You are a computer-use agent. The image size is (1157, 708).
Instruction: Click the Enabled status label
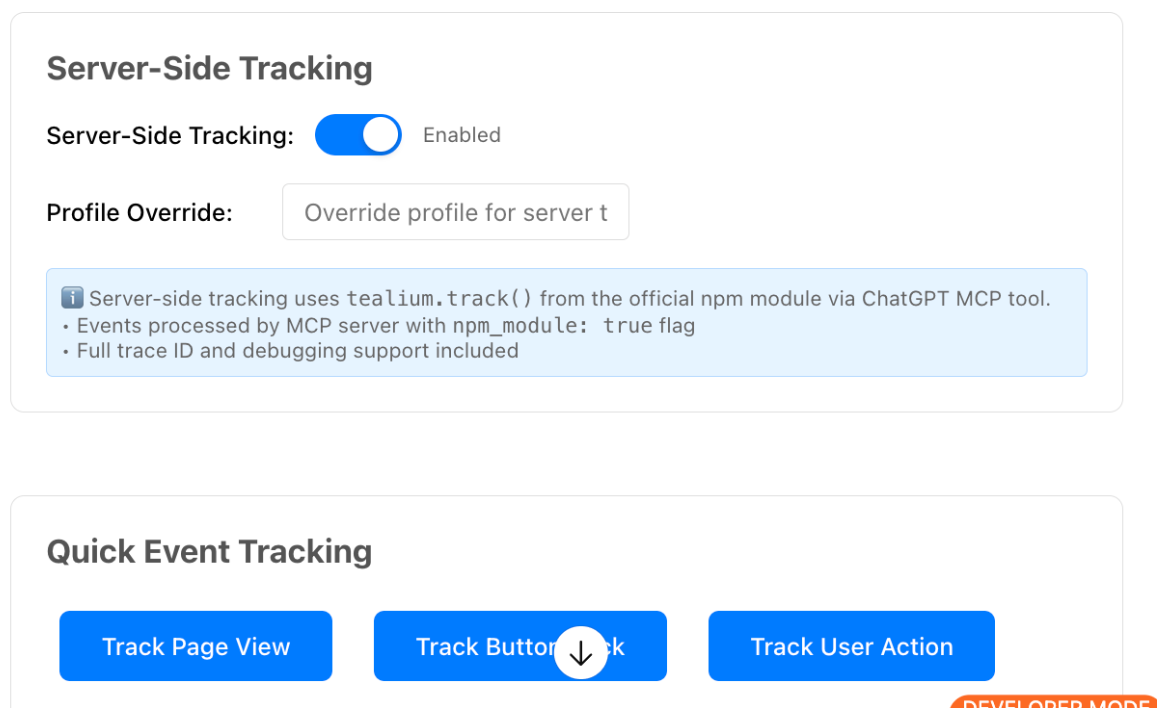coord(461,135)
